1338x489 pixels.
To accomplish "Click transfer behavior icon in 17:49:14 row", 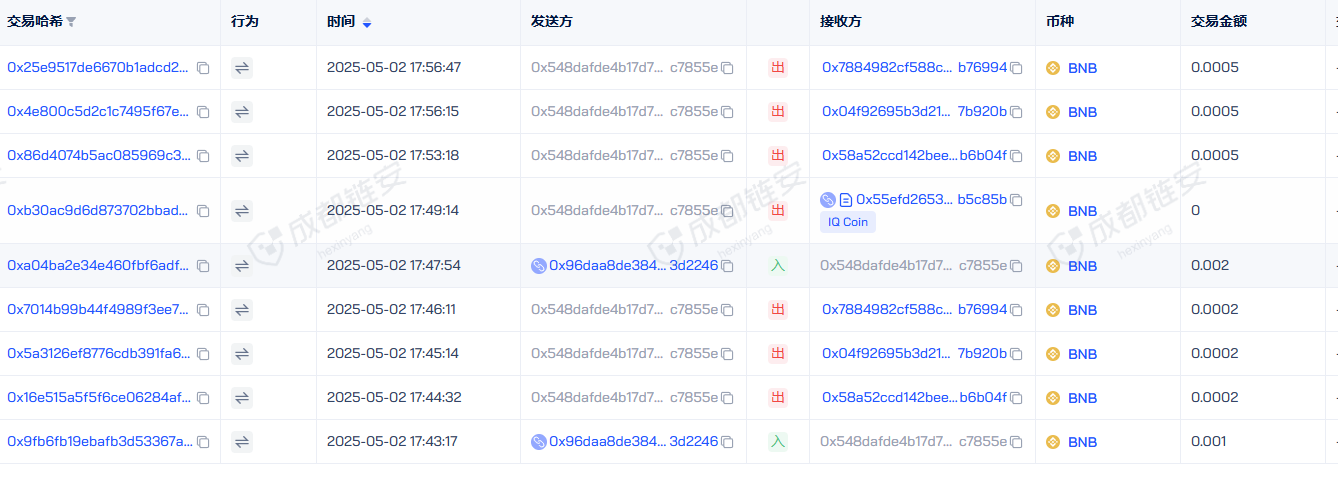I will pos(242,211).
